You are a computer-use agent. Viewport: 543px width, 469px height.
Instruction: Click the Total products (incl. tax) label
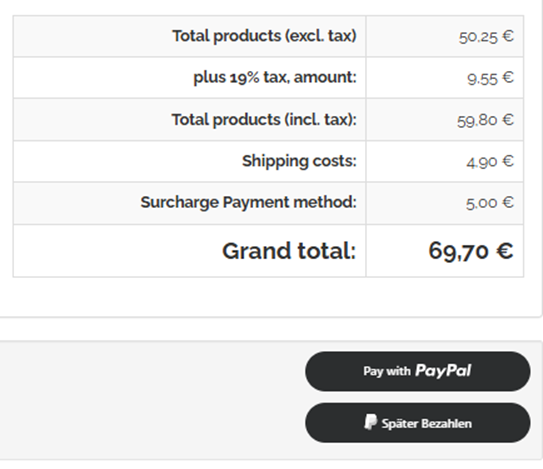264,120
